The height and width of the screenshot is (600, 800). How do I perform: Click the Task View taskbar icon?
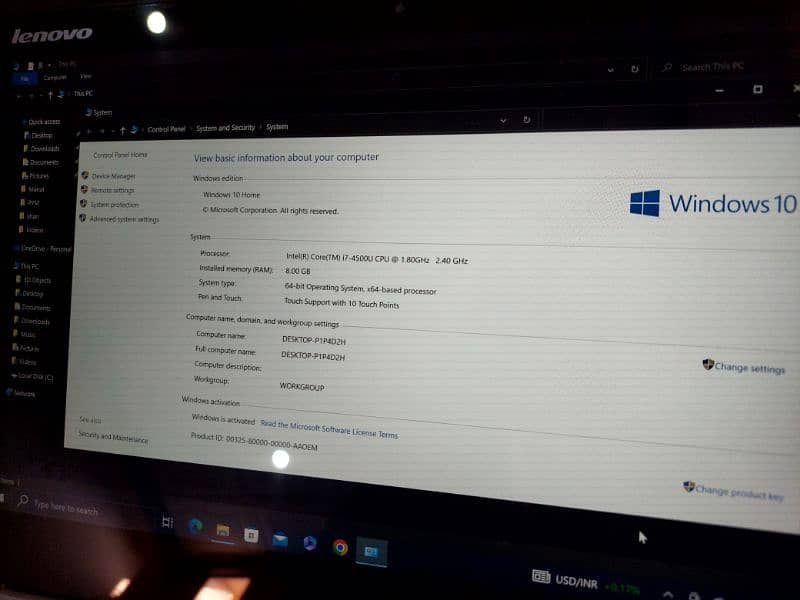[x=167, y=522]
